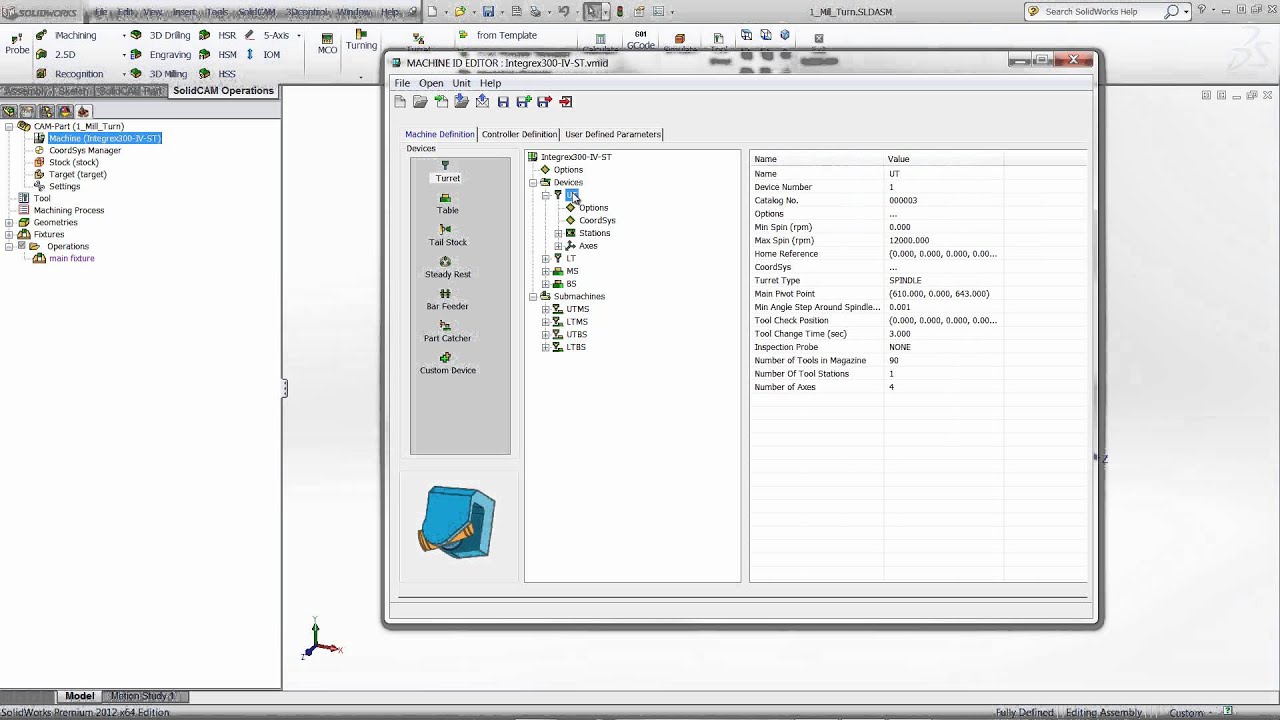1280x720 pixels.
Task: Select the Model tab at bottom
Action: click(x=79, y=696)
